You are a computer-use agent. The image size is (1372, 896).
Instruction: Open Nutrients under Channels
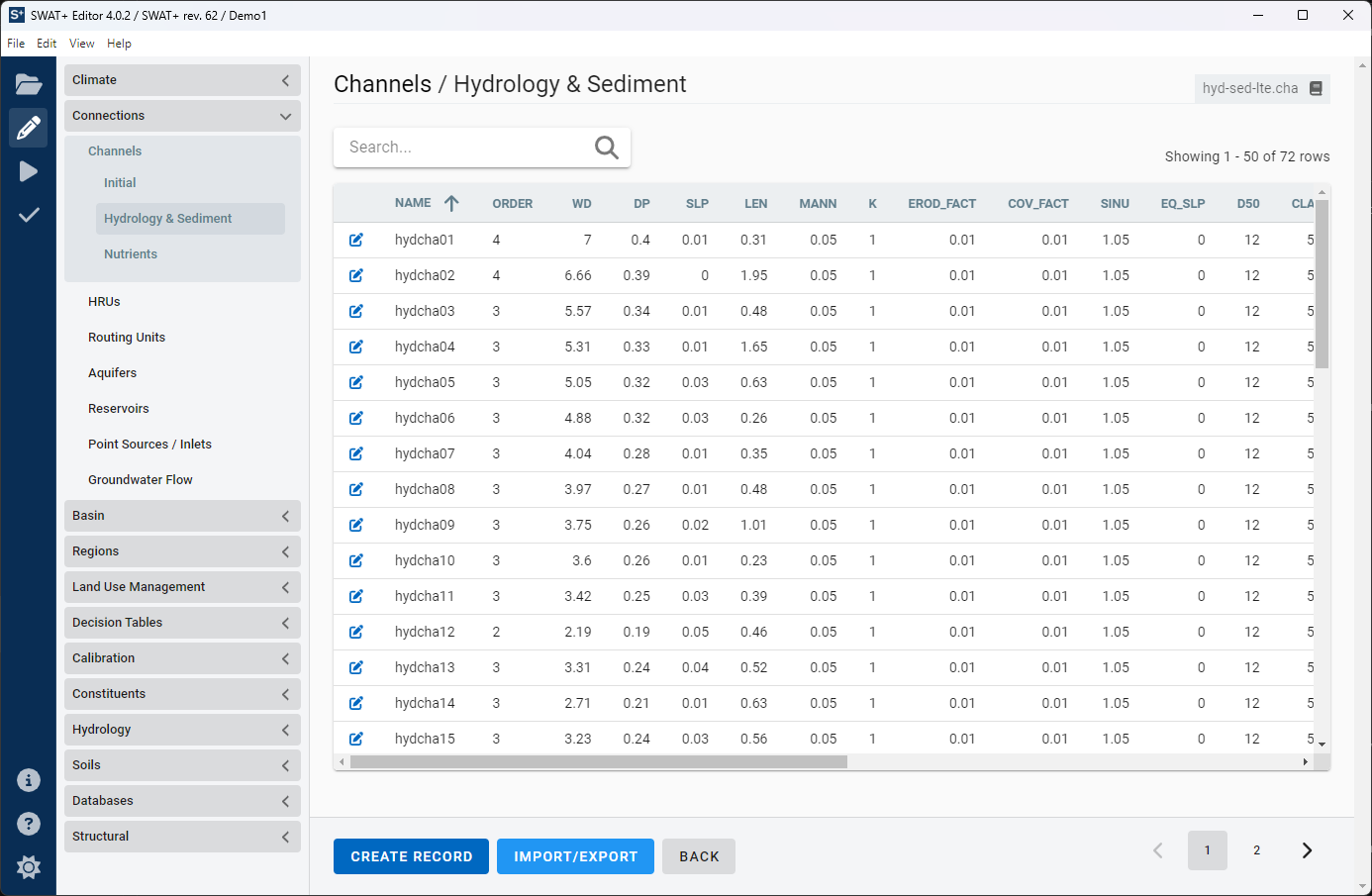tap(131, 254)
